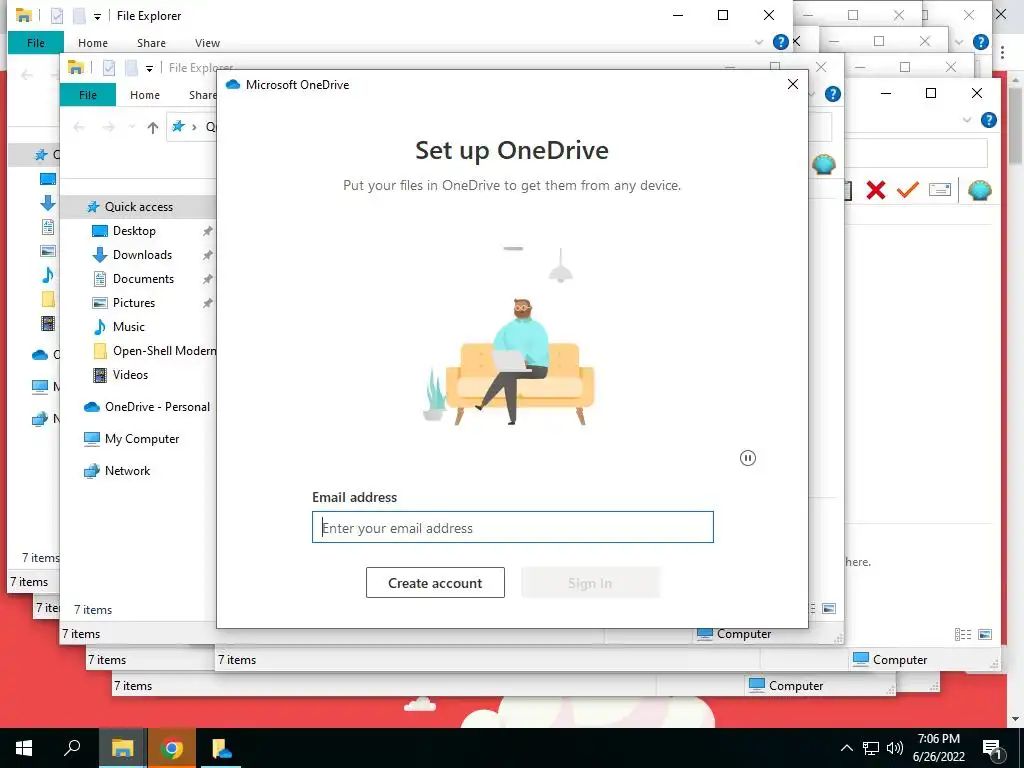1024x768 pixels.
Task: Click Music note icon in rear explorer sidebar
Action: click(x=48, y=275)
